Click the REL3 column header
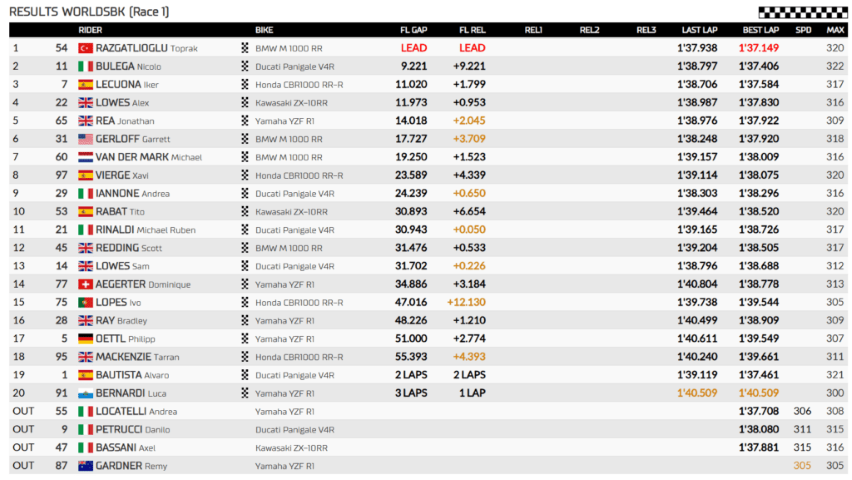 point(646,30)
